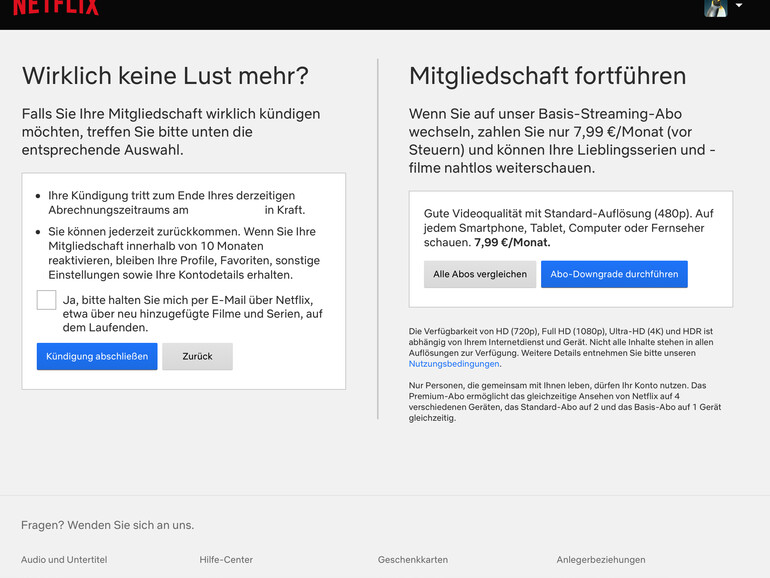770x578 pixels.
Task: Select the heading Mitgliedschaft fortführen
Action: point(548,76)
